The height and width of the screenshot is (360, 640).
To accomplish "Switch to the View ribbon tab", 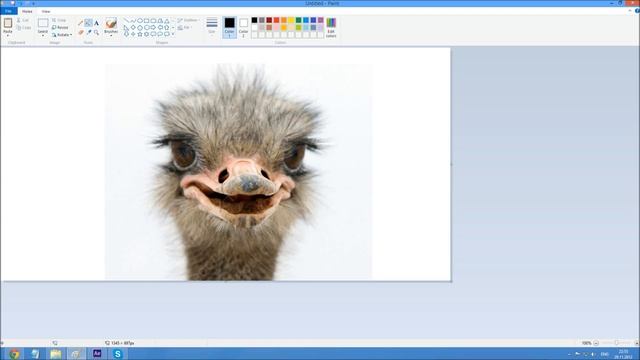I will [46, 11].
